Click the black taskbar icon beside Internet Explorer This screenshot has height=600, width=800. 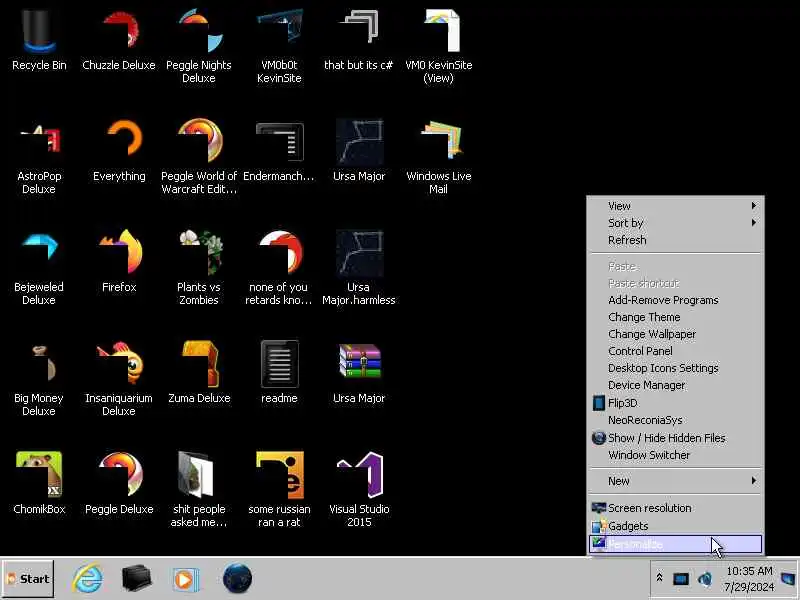coord(137,579)
